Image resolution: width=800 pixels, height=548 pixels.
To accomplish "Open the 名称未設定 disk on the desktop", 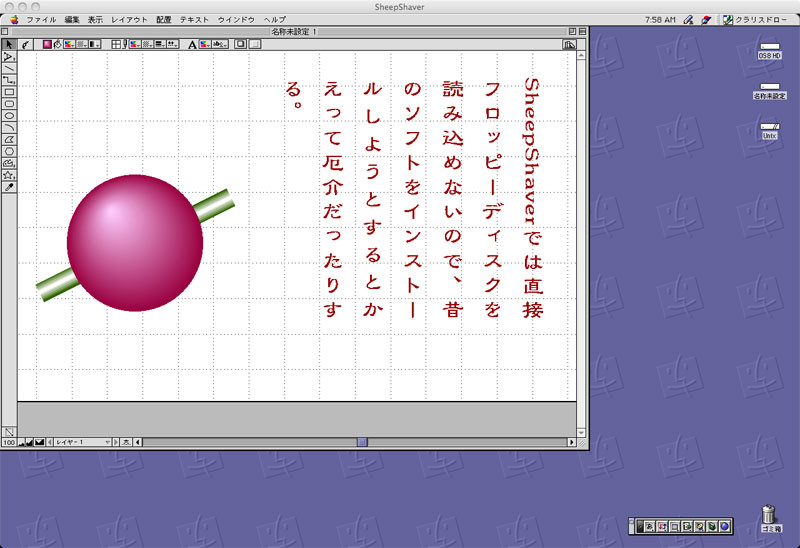I will (x=769, y=91).
